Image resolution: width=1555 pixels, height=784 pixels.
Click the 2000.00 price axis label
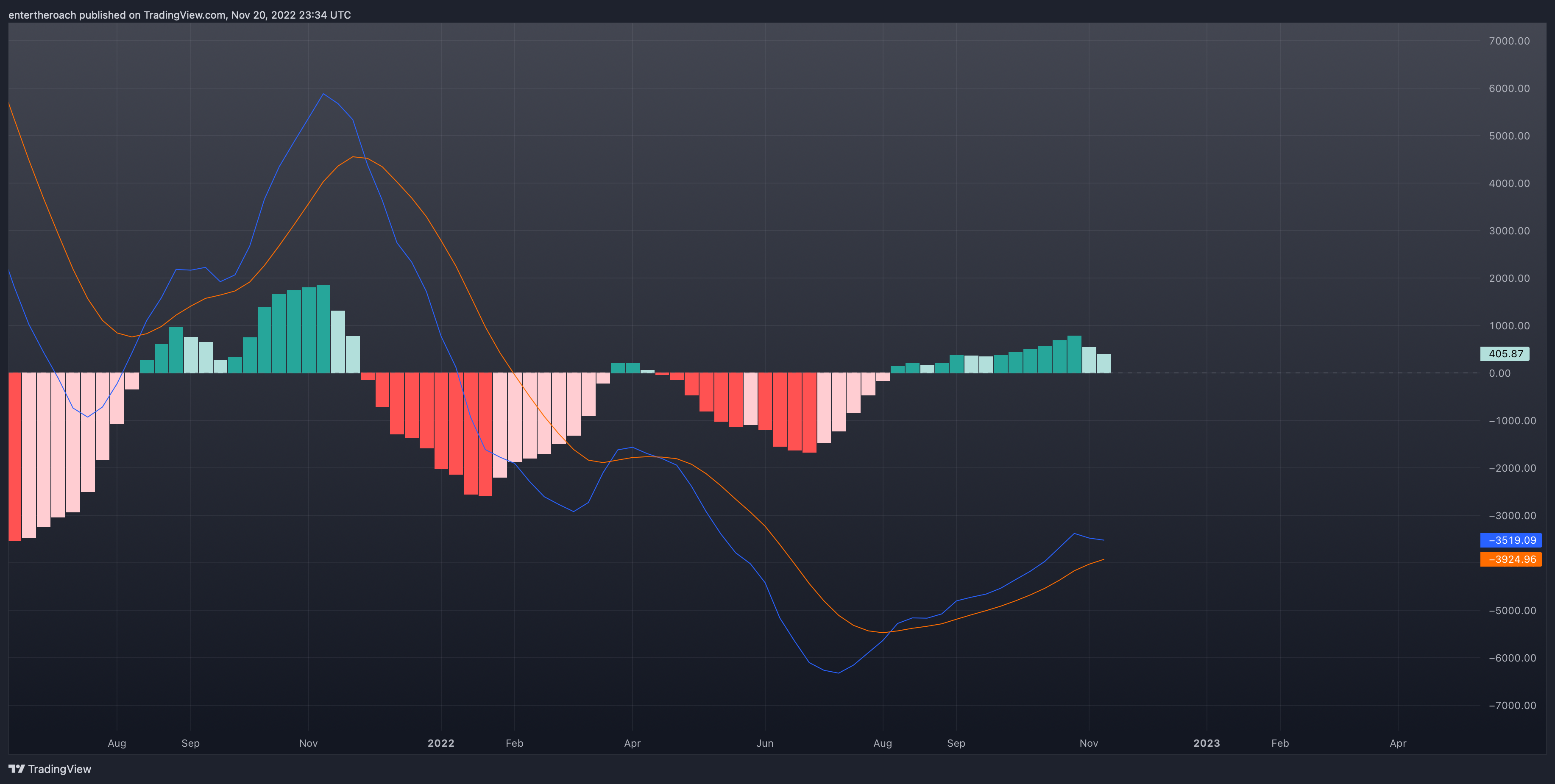click(x=1509, y=278)
